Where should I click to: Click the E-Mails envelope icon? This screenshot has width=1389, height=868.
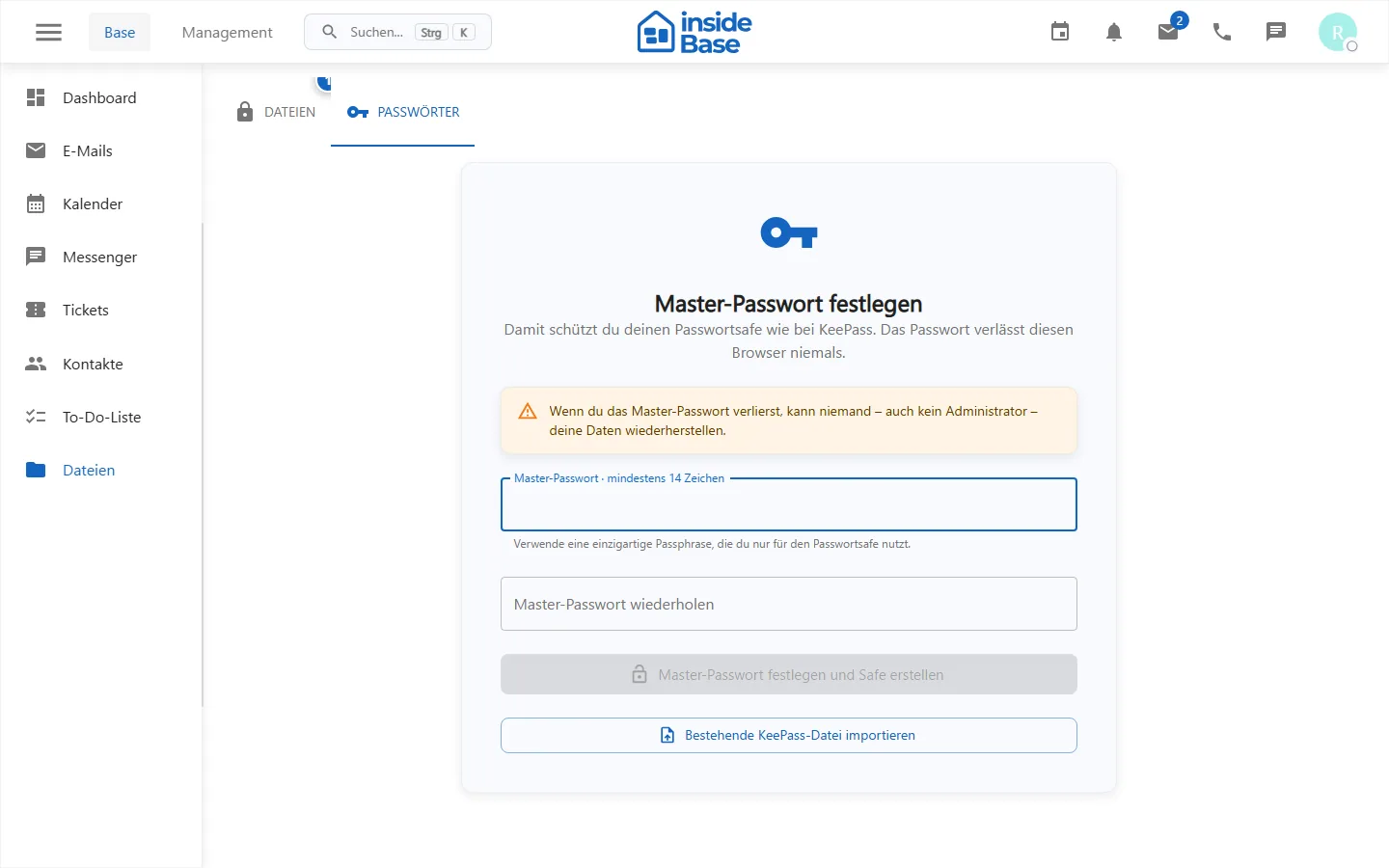[x=36, y=150]
